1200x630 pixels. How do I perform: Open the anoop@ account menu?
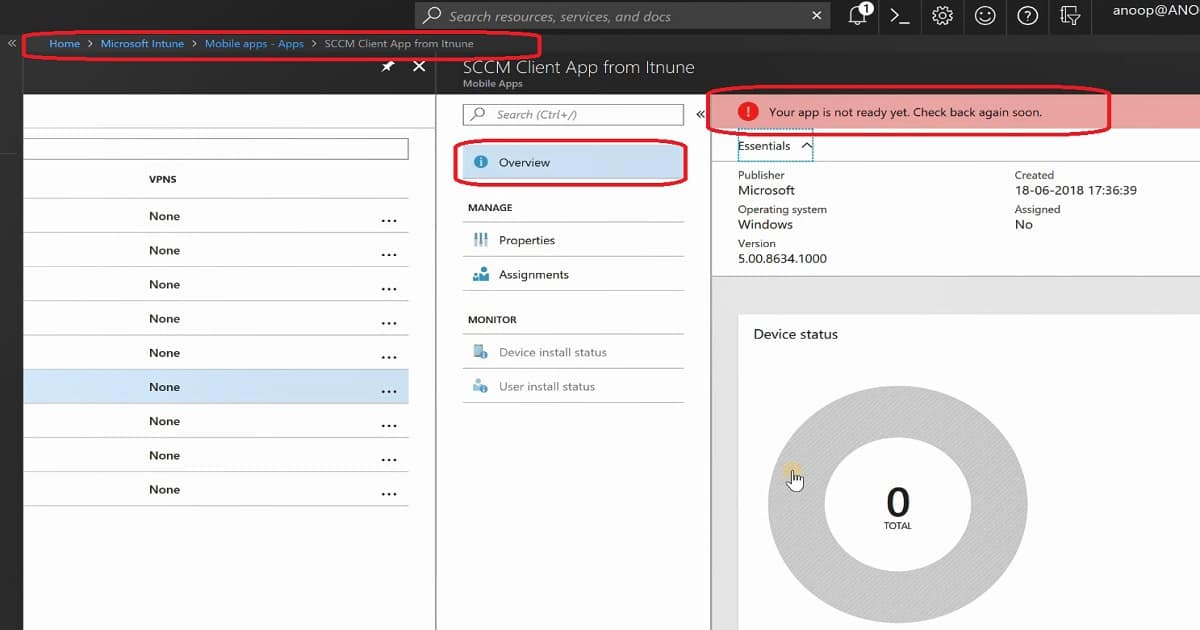pyautogui.click(x=1156, y=11)
